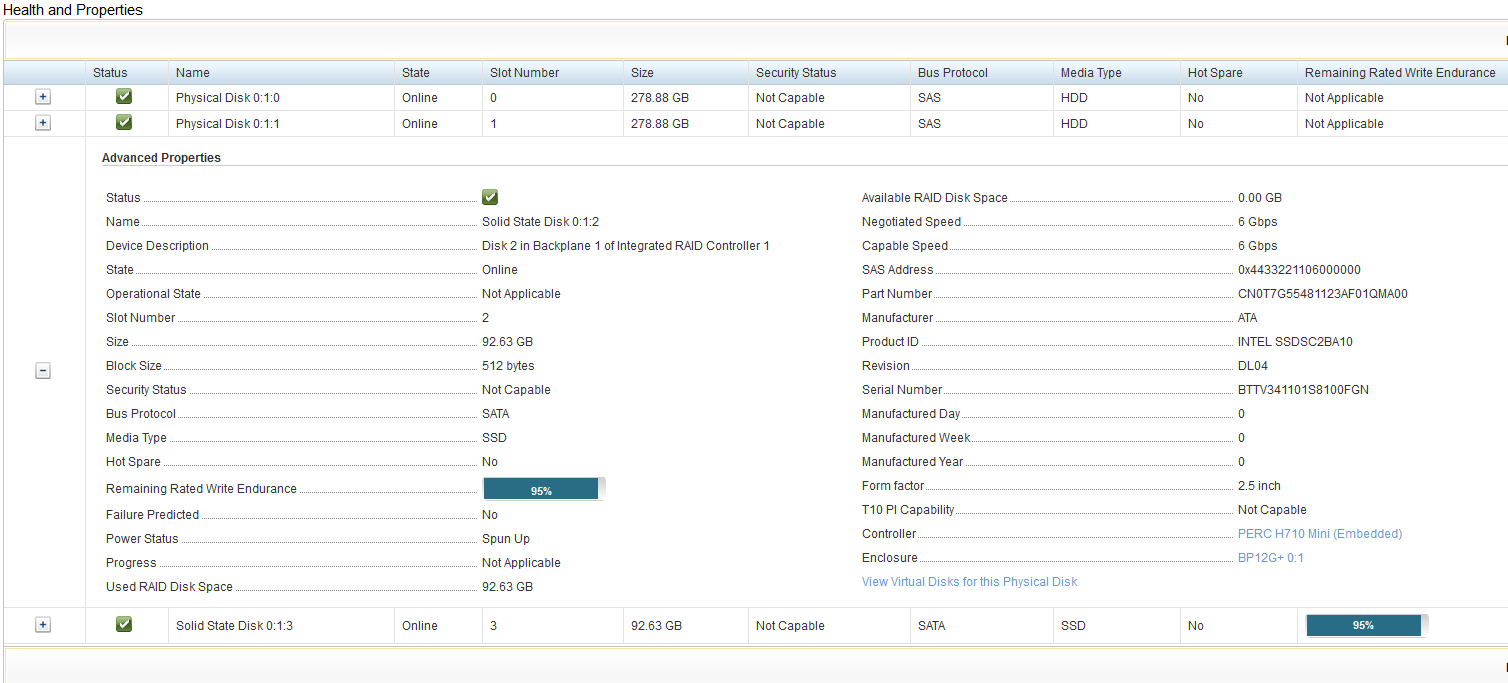Click SAS bus protocol cell for Physical Disk 0:1:0
Image resolution: width=1508 pixels, height=683 pixels.
point(929,98)
